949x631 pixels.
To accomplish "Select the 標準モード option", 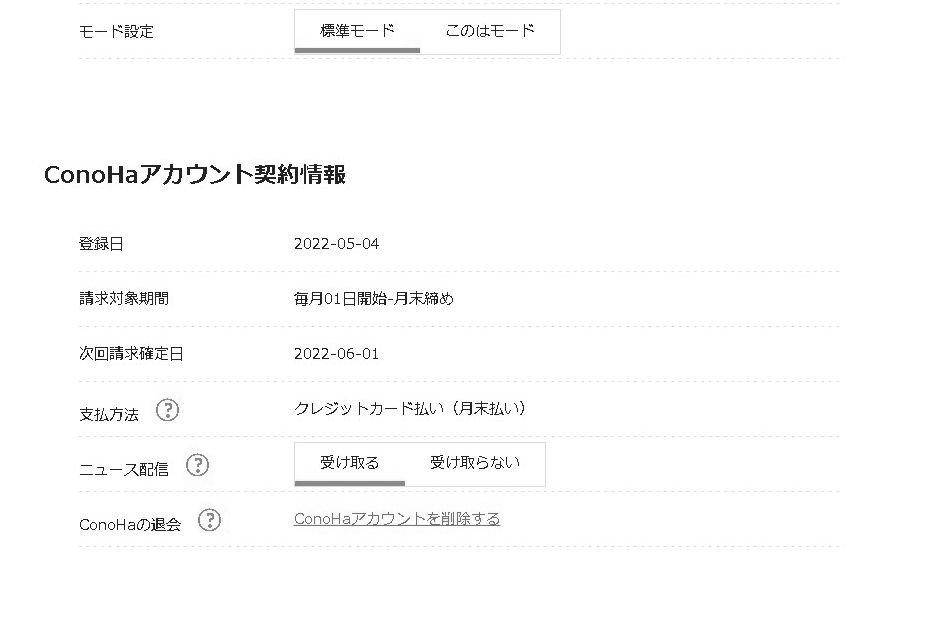I will (x=356, y=30).
